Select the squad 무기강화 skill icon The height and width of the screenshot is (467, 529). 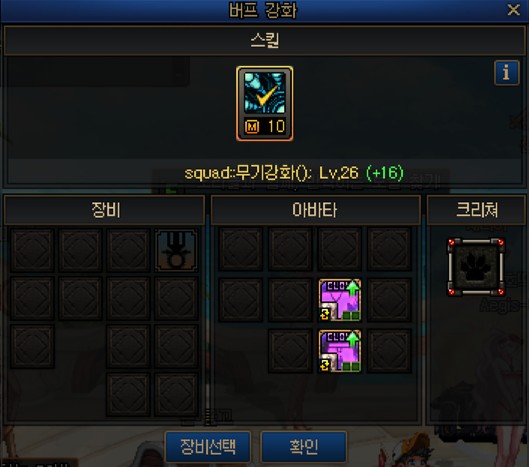point(264,103)
